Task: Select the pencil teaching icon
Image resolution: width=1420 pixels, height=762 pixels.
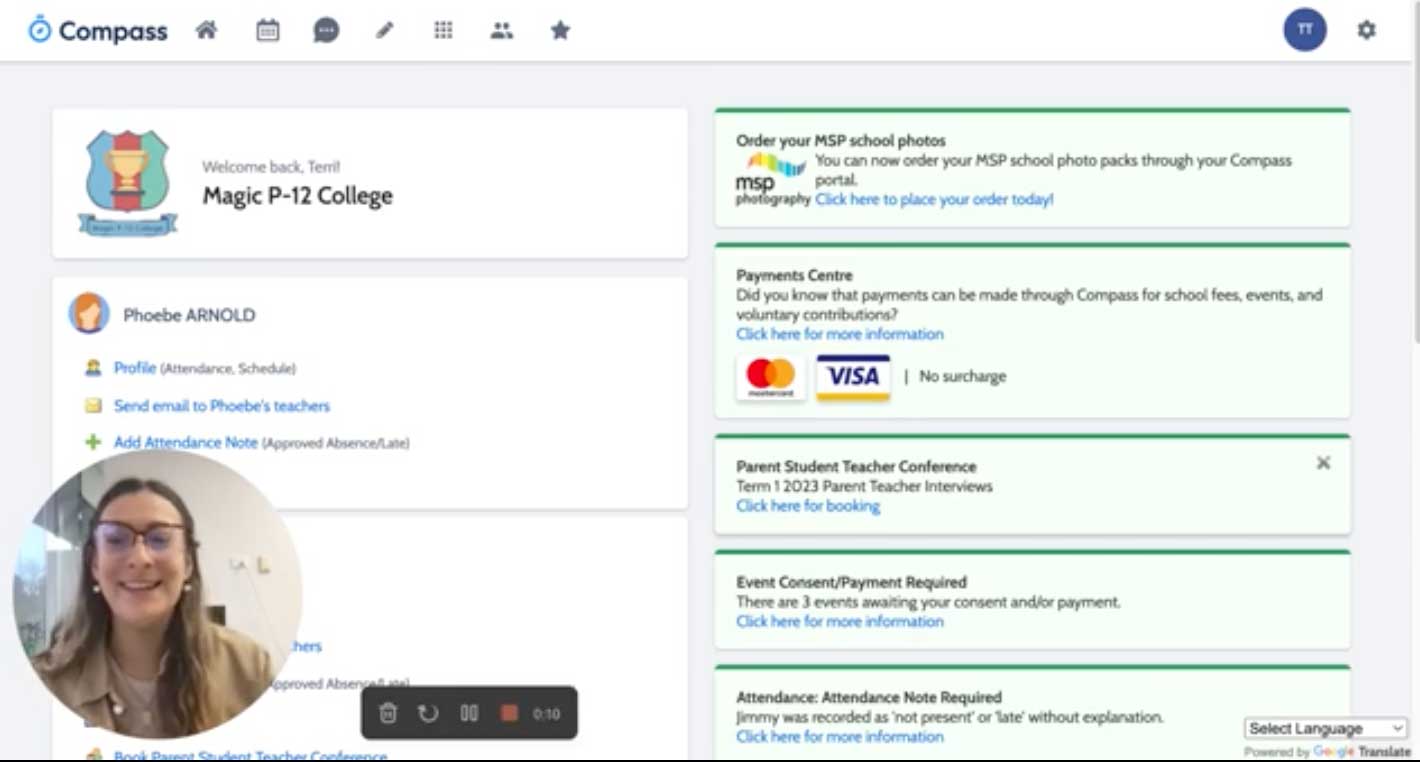Action: pos(383,30)
